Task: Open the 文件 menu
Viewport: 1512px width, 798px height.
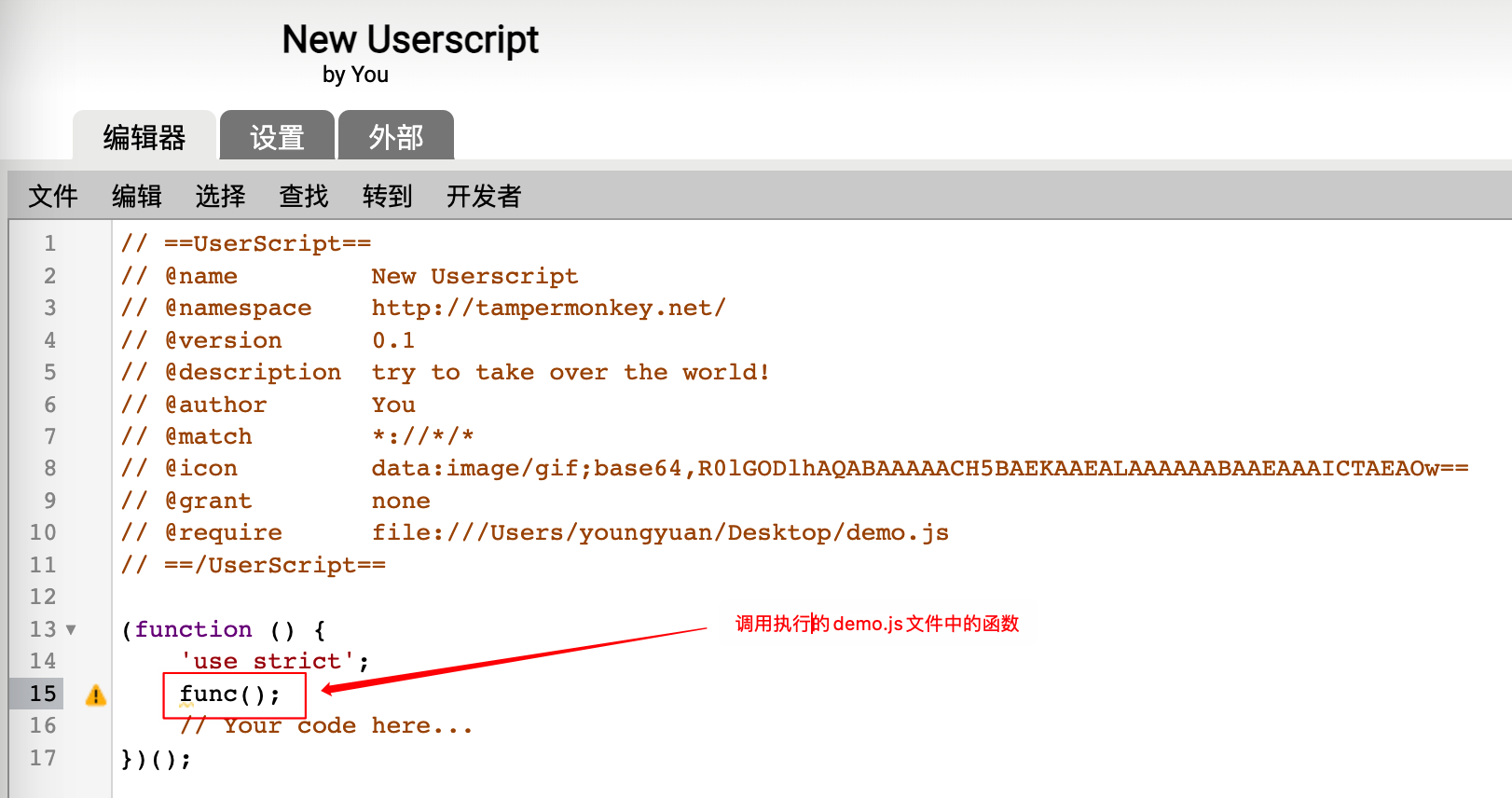Action: (x=53, y=196)
